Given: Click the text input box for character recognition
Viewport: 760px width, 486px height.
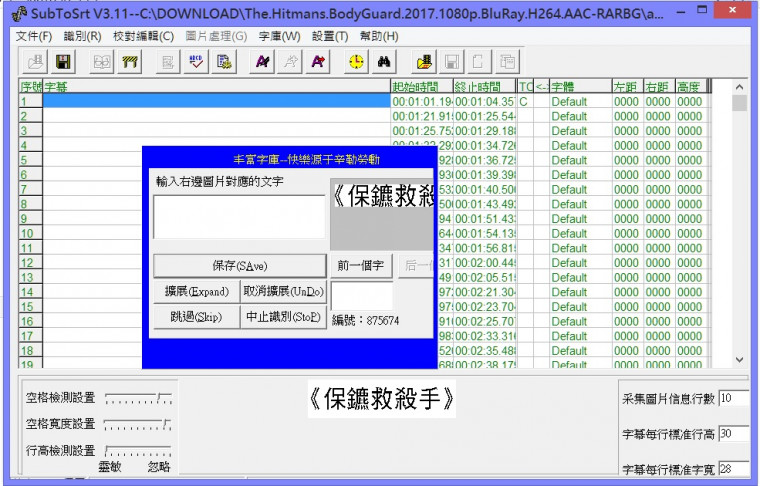Looking at the screenshot, I should [239, 217].
